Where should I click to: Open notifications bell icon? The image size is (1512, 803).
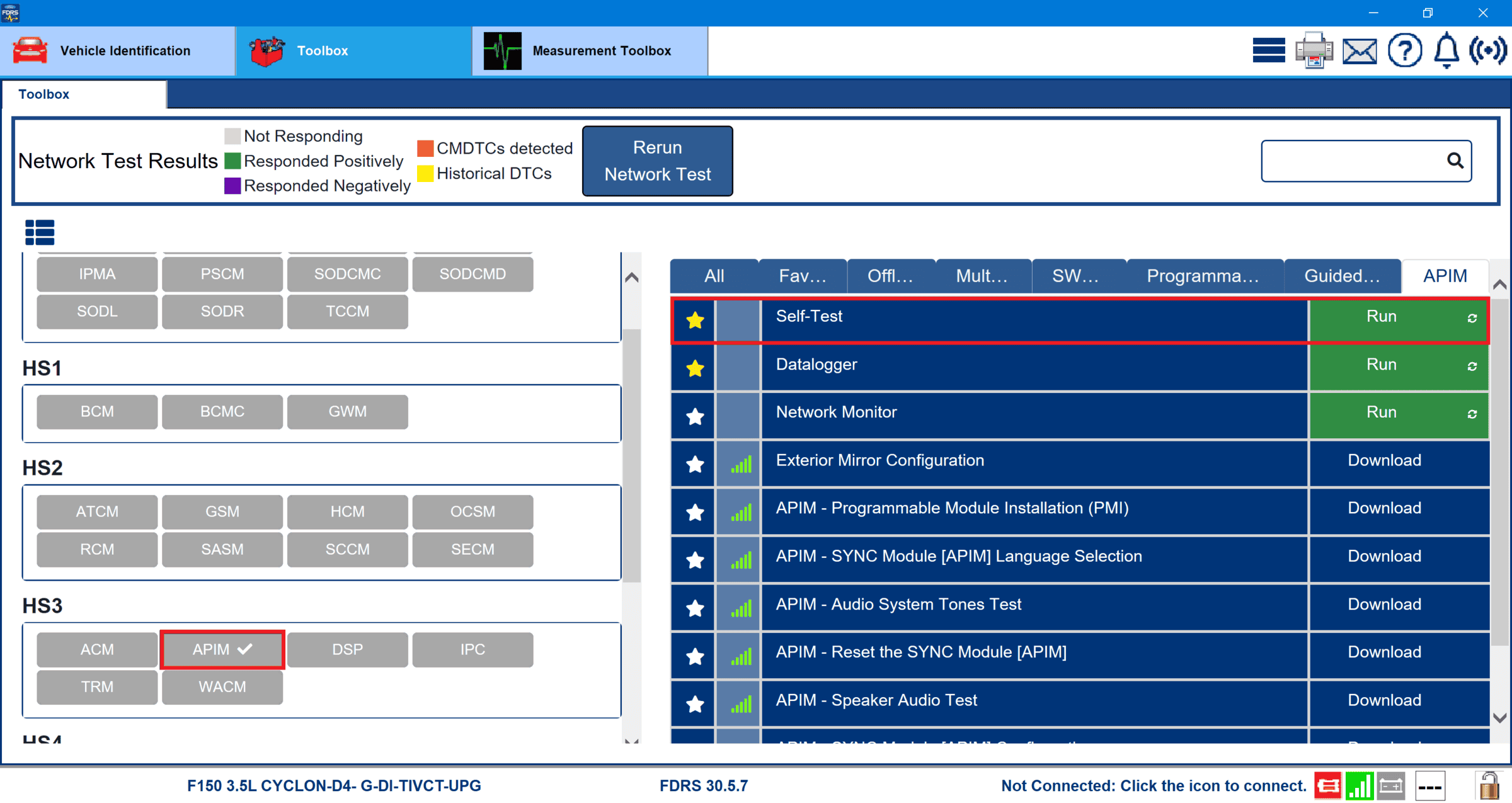click(1446, 50)
